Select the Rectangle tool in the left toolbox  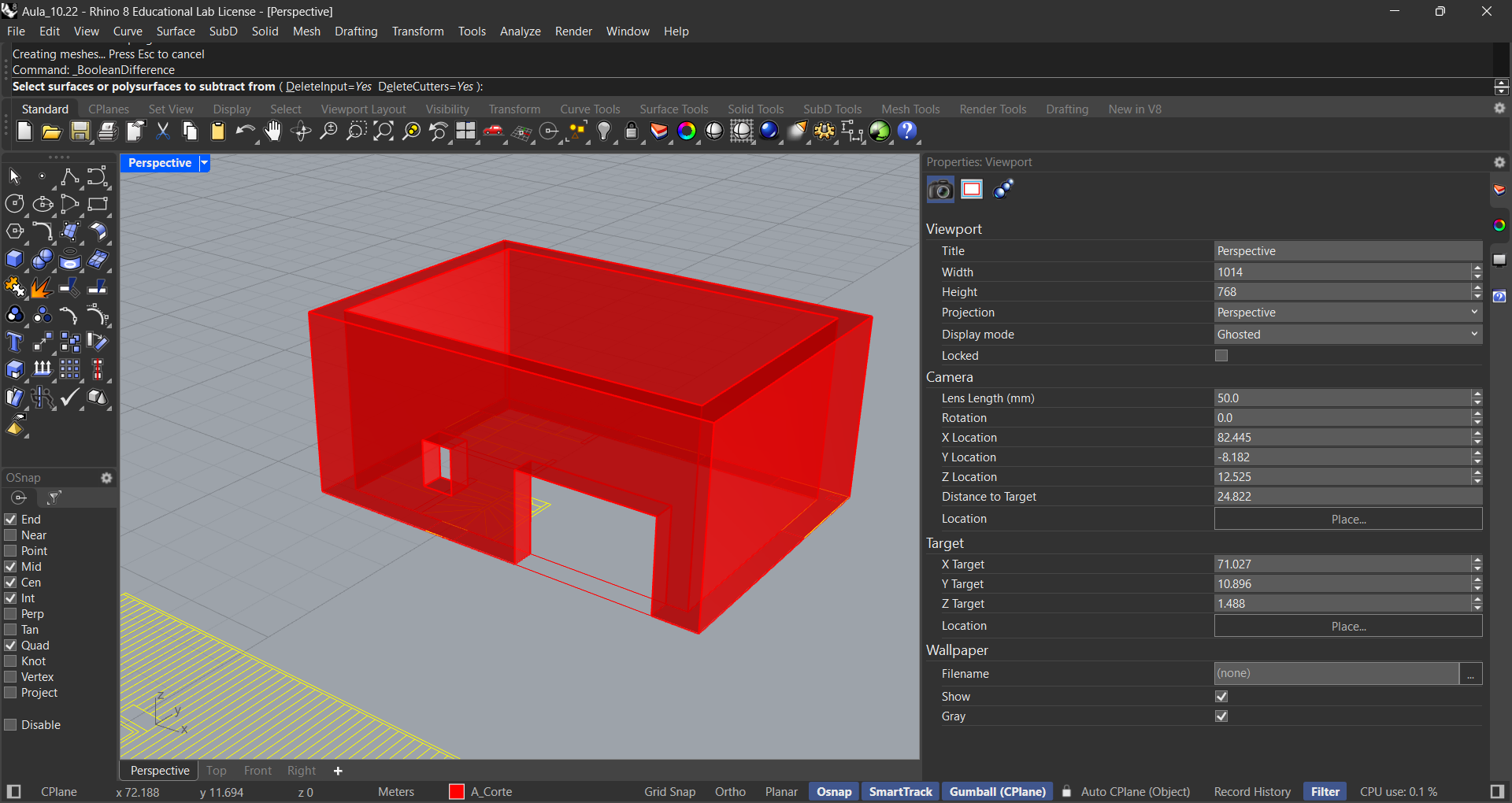(98, 204)
